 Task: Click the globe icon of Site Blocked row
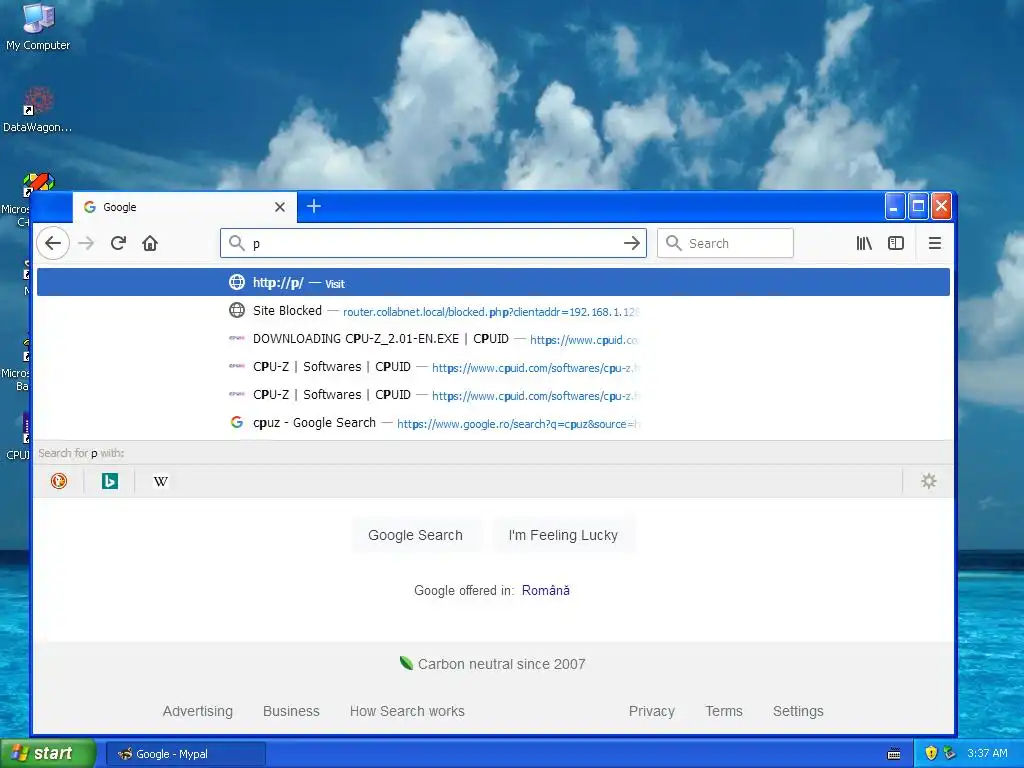click(x=236, y=310)
